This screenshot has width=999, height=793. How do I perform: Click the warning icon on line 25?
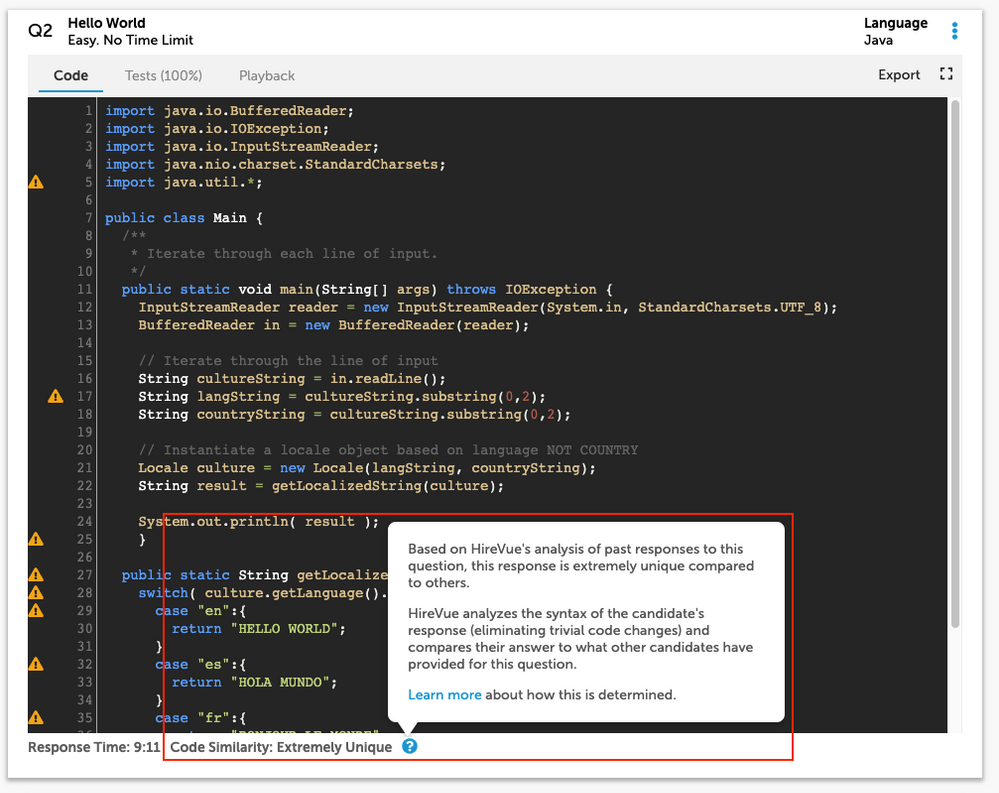click(x=36, y=540)
